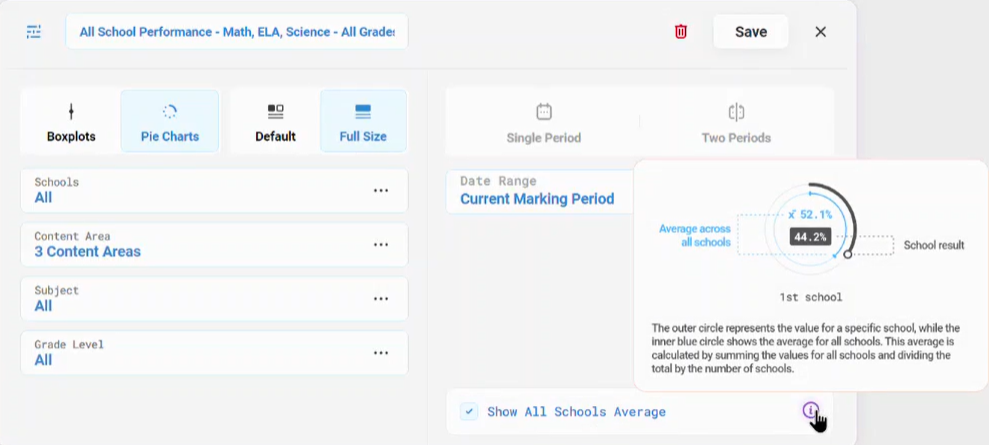Click the Save button
The height and width of the screenshot is (445, 989).
point(751,32)
